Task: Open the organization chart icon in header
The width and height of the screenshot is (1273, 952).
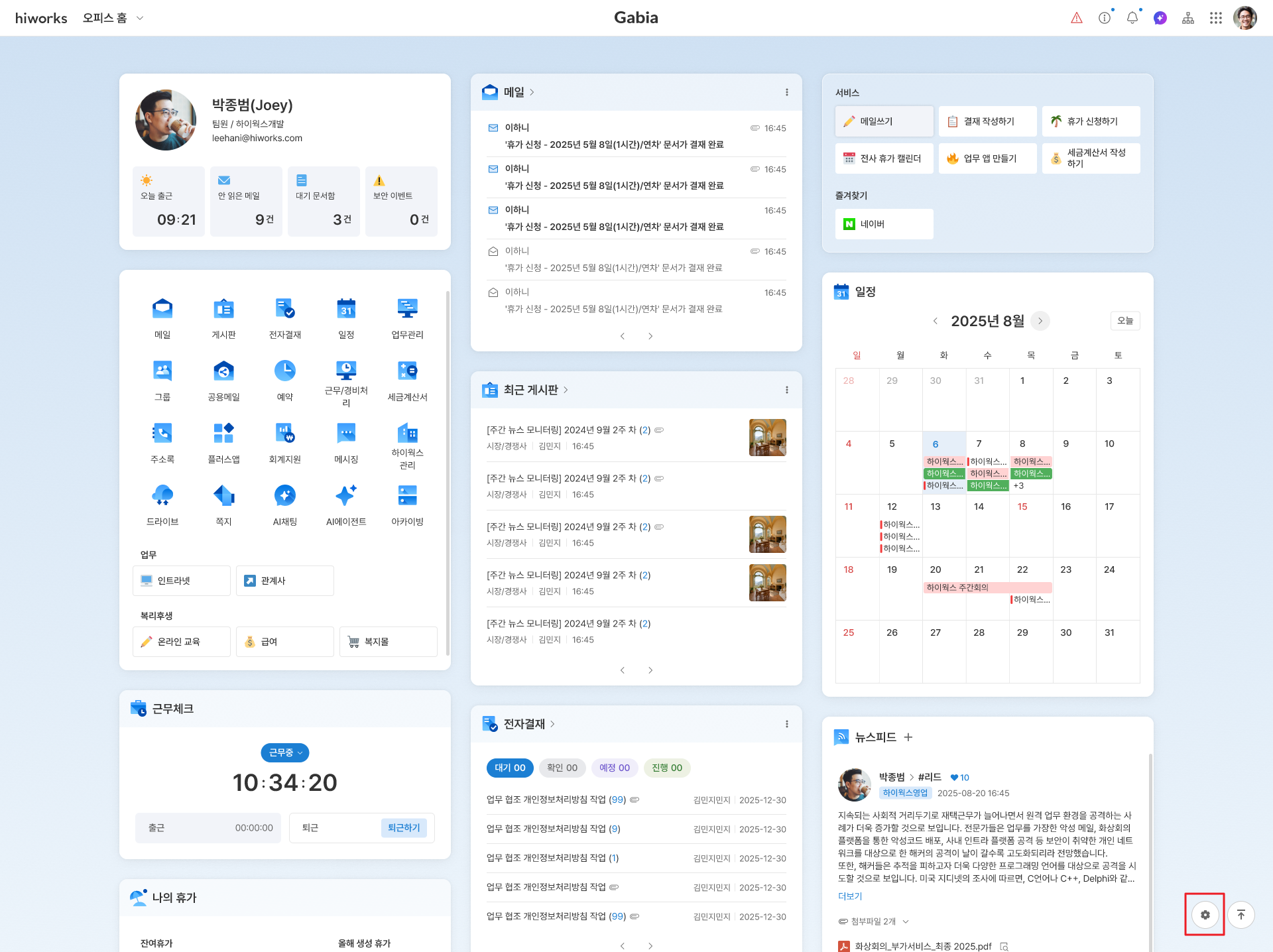Action: tap(1187, 18)
